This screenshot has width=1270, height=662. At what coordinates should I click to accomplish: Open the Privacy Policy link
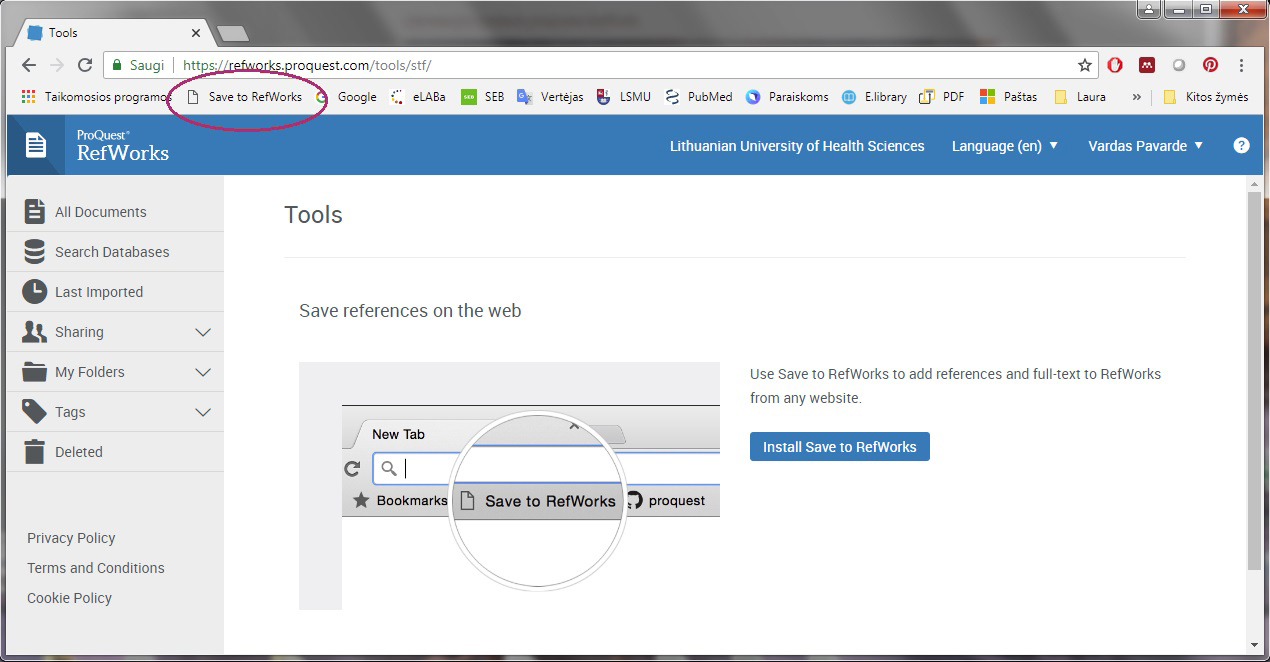[71, 538]
